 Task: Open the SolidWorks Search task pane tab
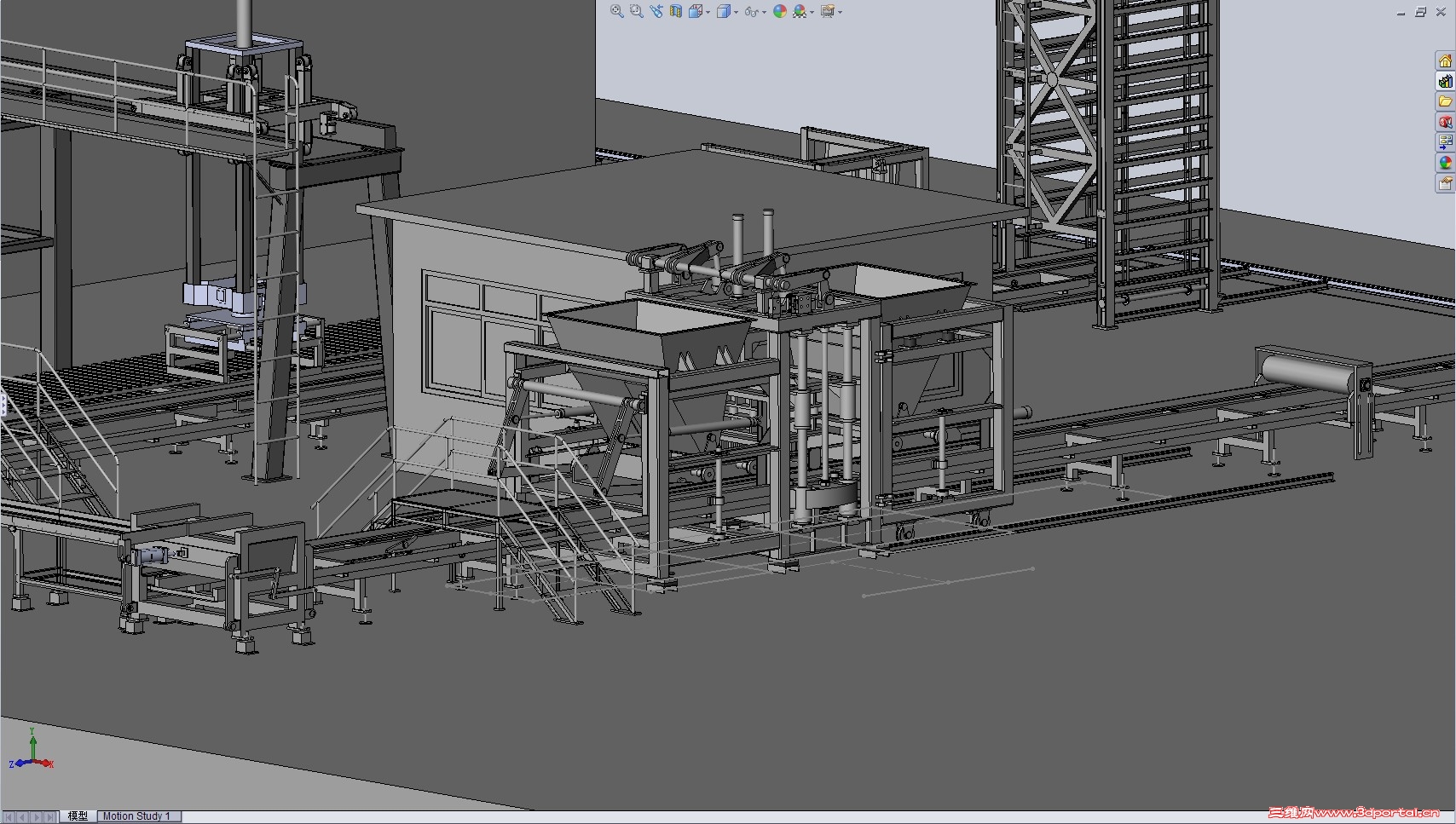click(x=1445, y=122)
